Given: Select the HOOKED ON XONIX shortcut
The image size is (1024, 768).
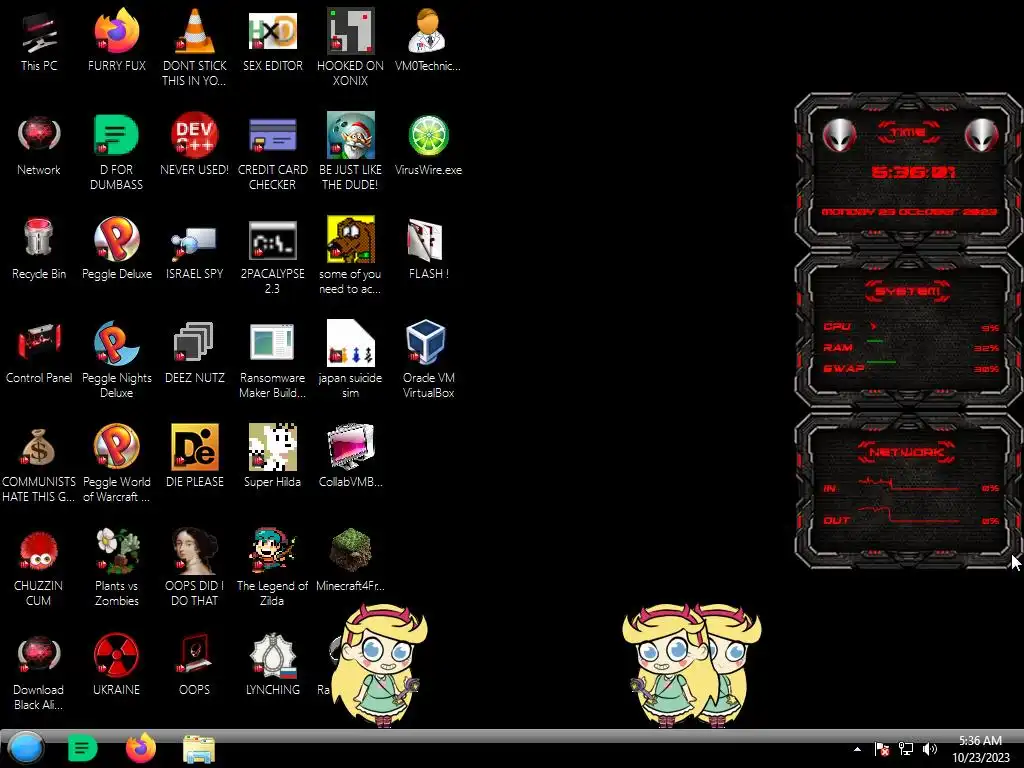Looking at the screenshot, I should 350,47.
